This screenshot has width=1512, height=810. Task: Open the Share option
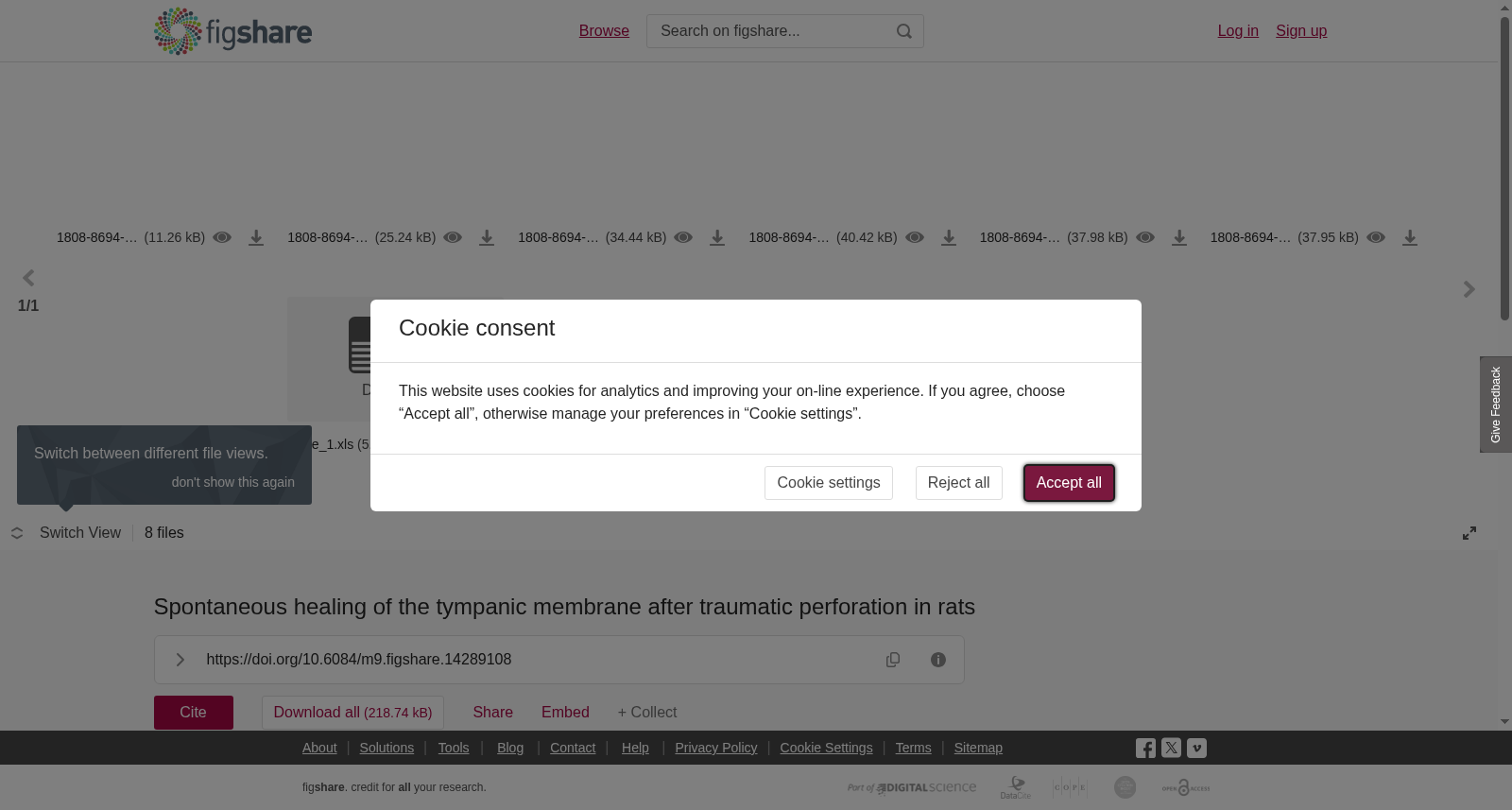(493, 713)
